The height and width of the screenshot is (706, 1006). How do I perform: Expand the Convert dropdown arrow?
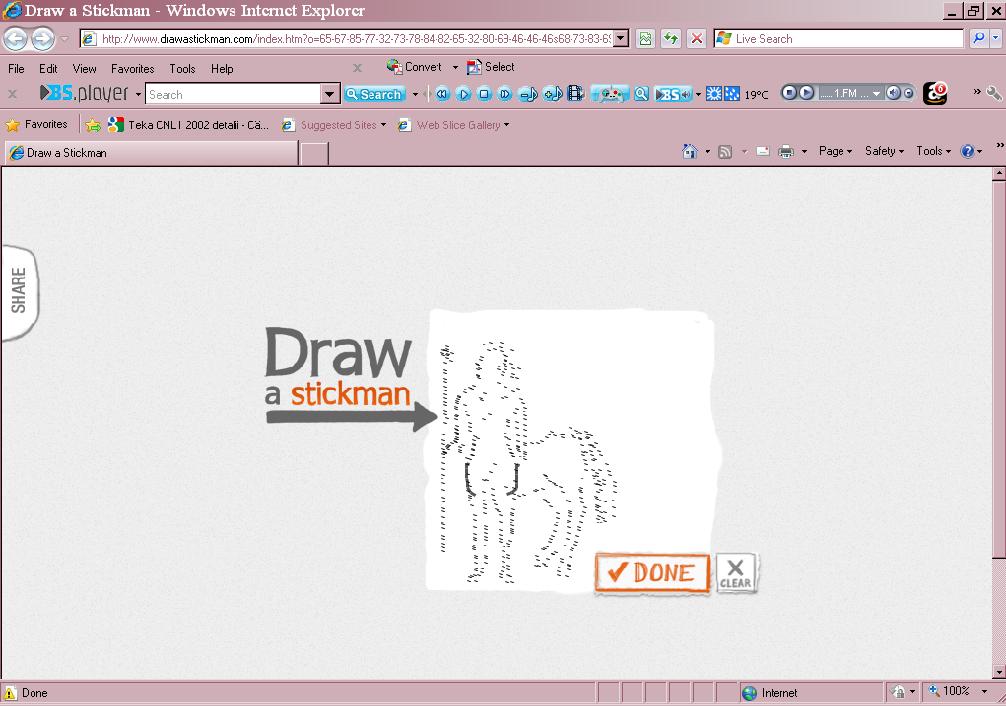point(455,67)
